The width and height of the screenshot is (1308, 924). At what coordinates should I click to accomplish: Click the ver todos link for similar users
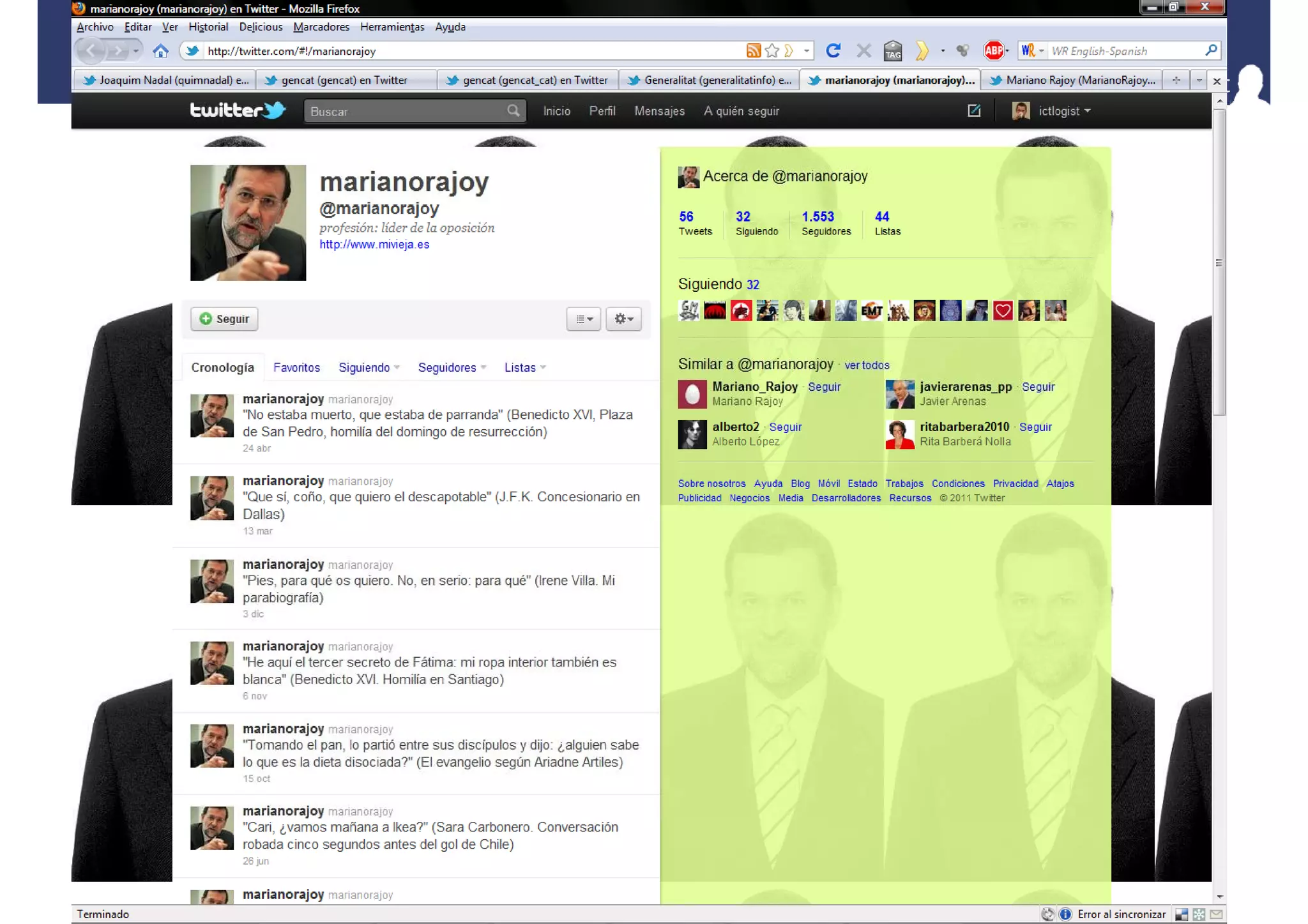(867, 365)
